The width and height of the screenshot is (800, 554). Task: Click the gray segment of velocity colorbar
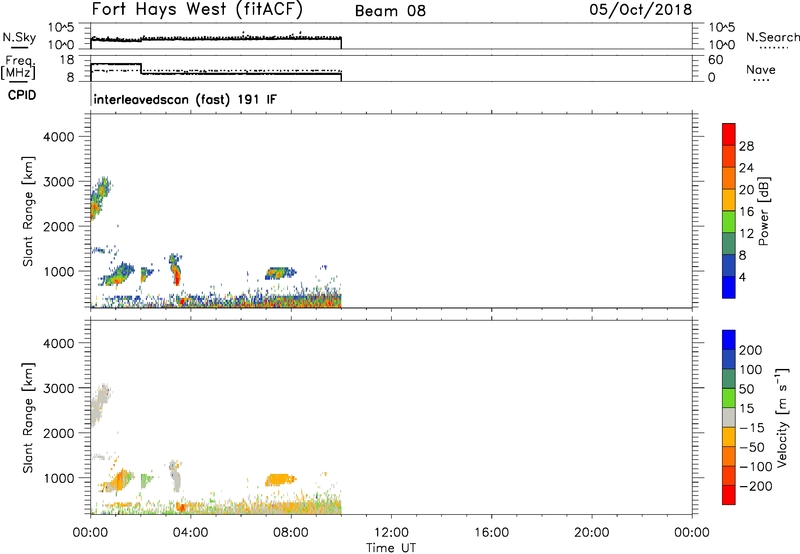click(729, 418)
